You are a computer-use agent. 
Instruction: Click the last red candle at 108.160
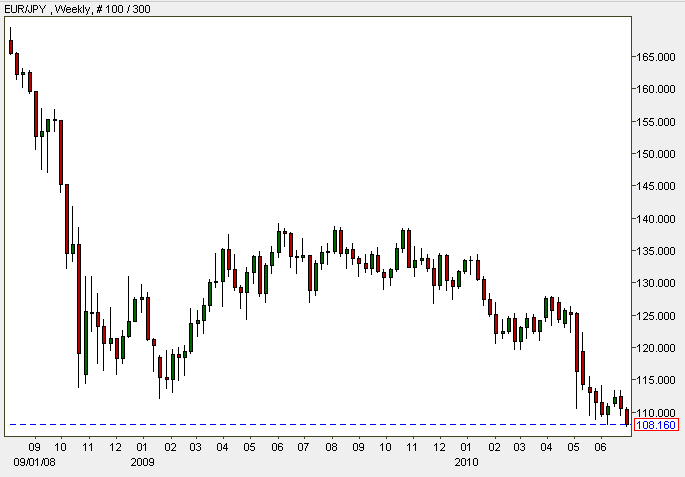tap(627, 417)
